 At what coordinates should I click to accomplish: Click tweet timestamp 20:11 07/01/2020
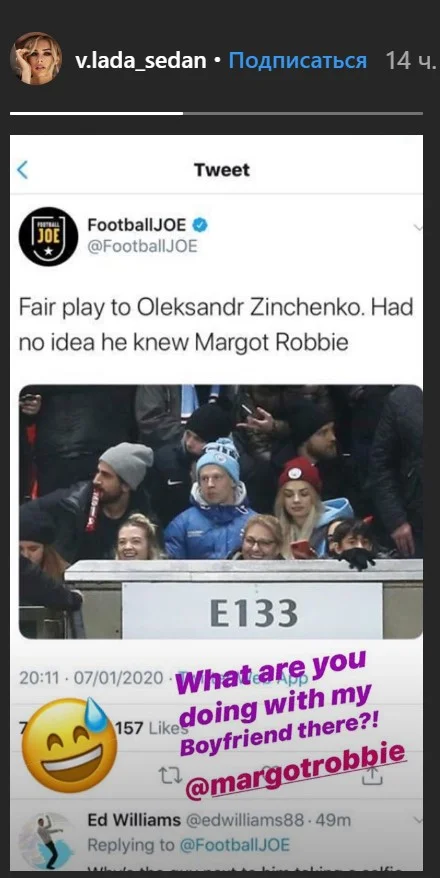click(x=92, y=678)
